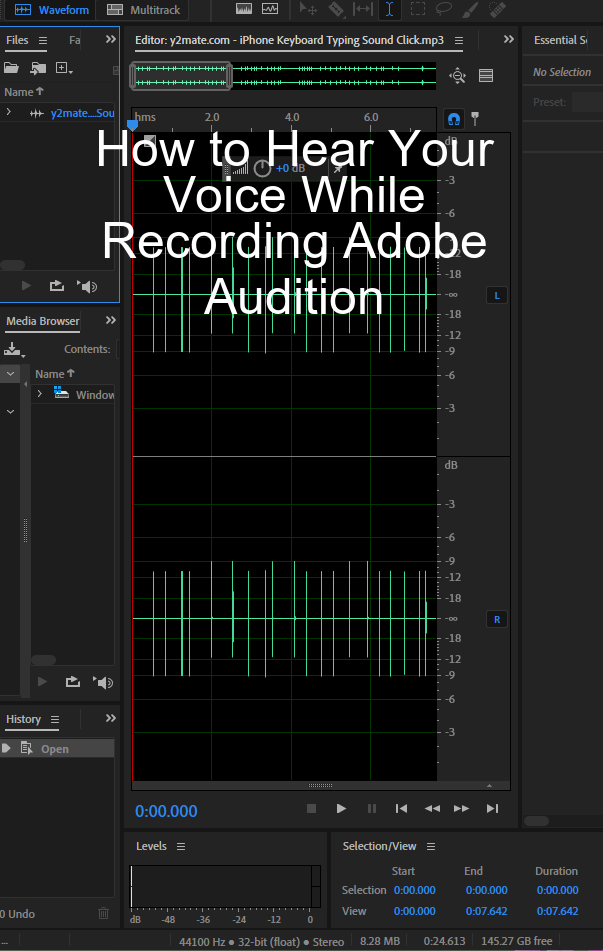This screenshot has height=951, width=603.
Task: Sort files by the Name column
Action: [x=24, y=92]
